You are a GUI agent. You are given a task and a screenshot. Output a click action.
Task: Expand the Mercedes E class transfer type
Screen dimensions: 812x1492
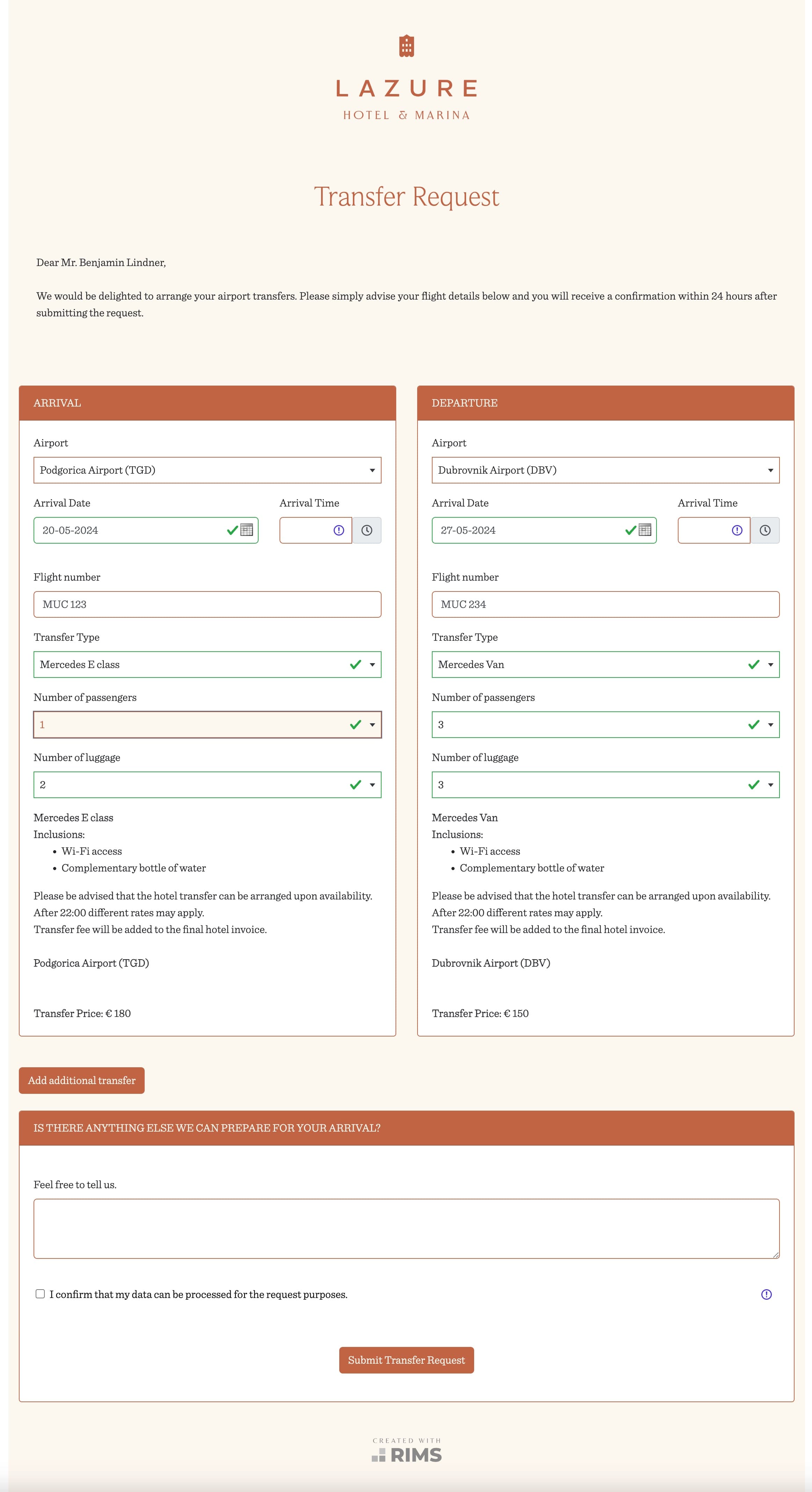[x=207, y=664]
